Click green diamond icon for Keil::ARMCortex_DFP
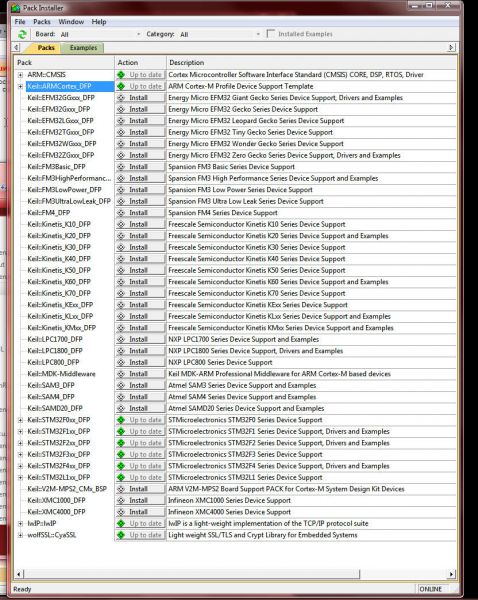 pos(121,86)
